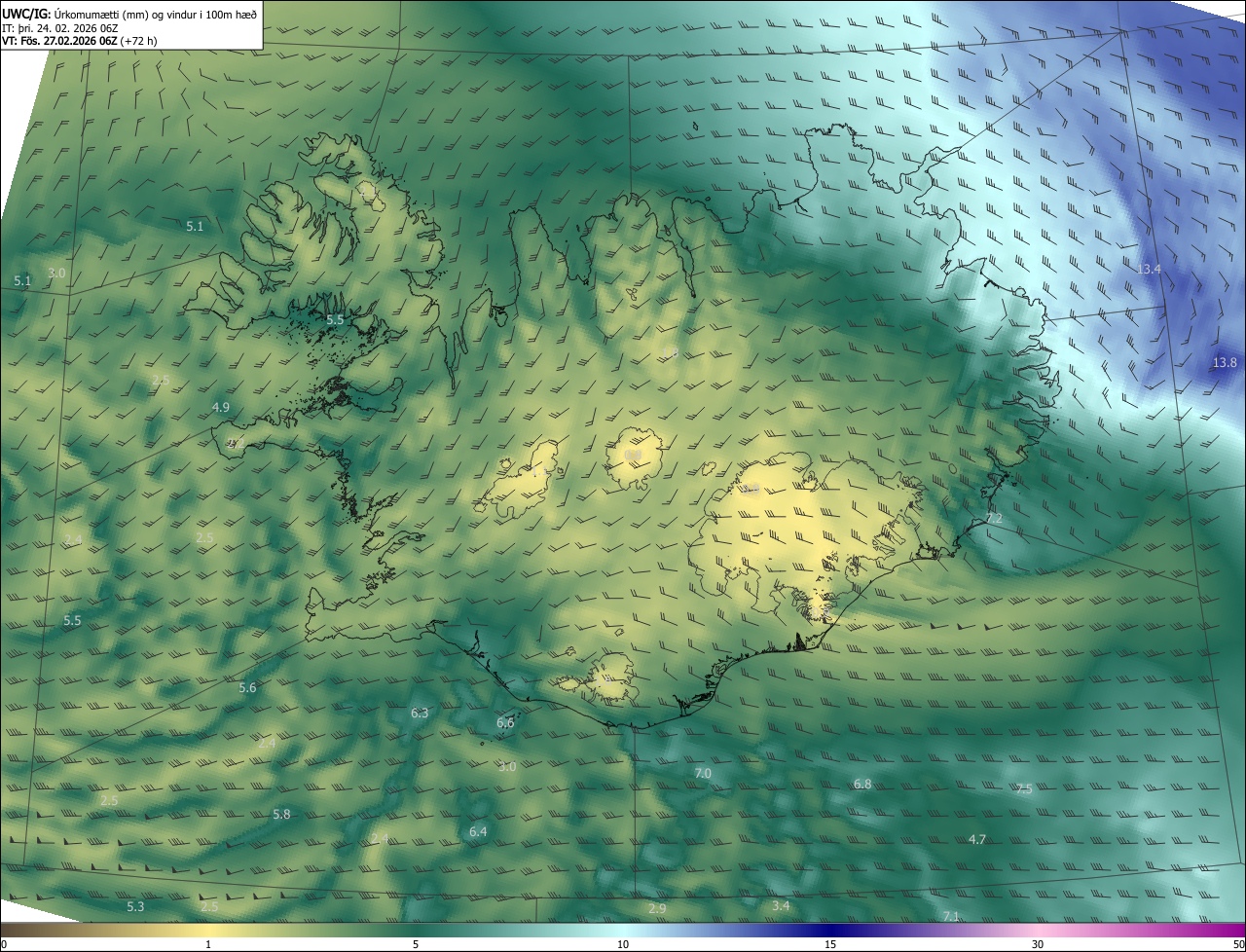1246x952 pixels.
Task: Click the 6.8 value label on the map
Action: (x=862, y=785)
